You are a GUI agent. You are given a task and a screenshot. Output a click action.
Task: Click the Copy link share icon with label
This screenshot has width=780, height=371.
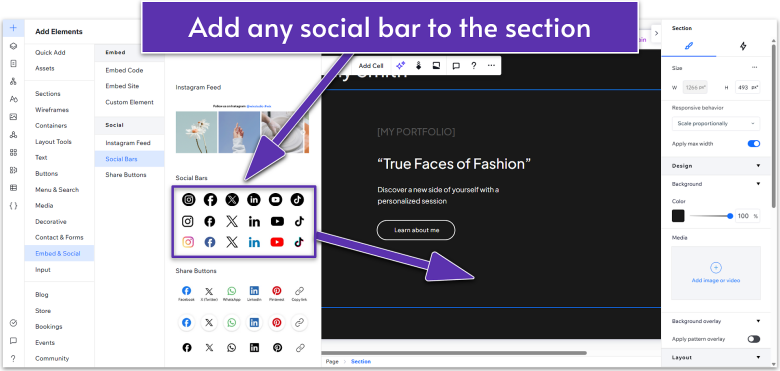tap(299, 293)
